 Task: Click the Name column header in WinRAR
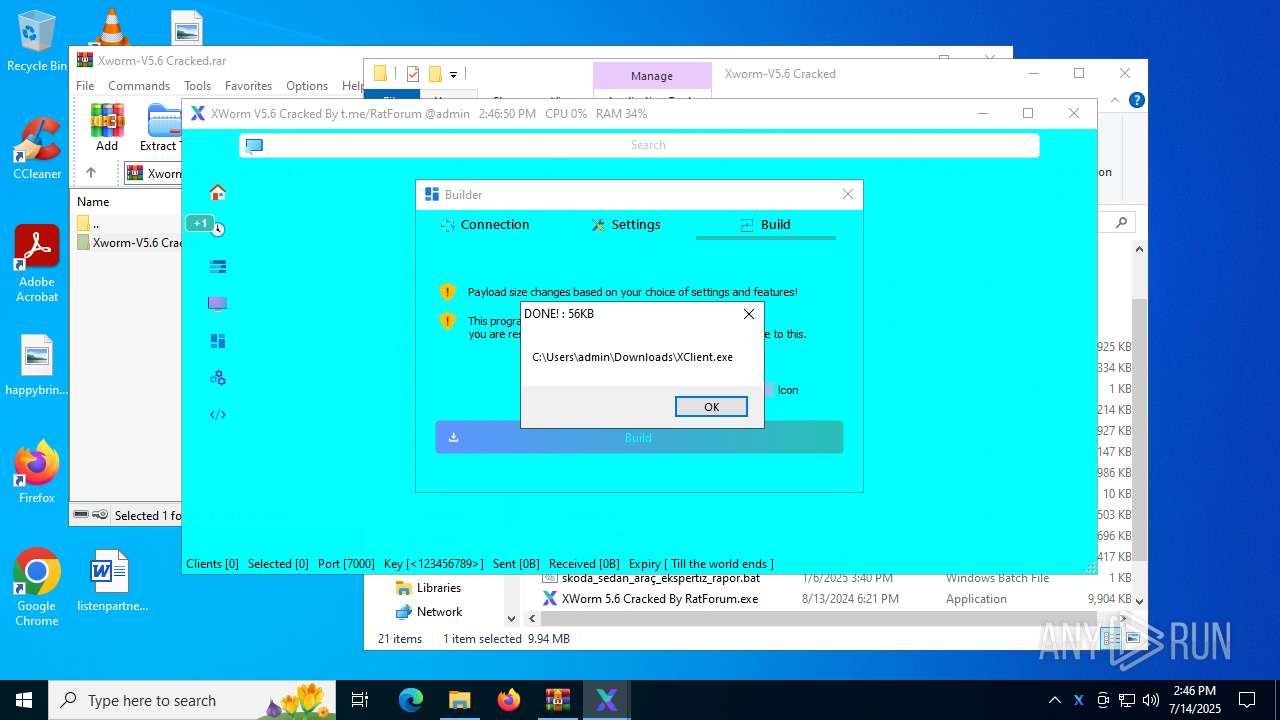coord(93,202)
